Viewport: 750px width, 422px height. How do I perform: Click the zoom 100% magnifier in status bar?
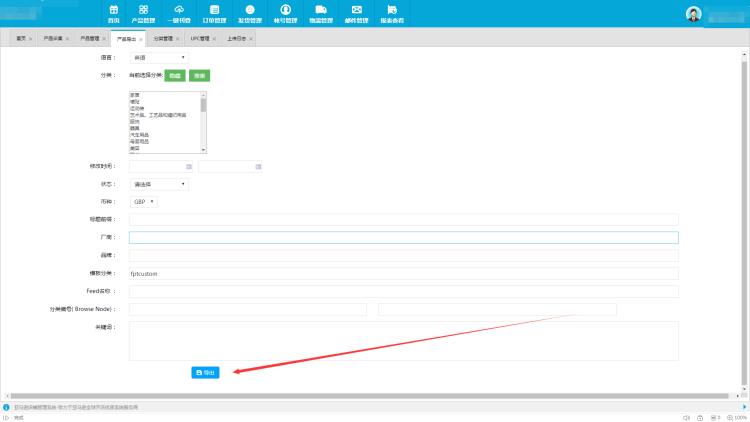(729, 418)
